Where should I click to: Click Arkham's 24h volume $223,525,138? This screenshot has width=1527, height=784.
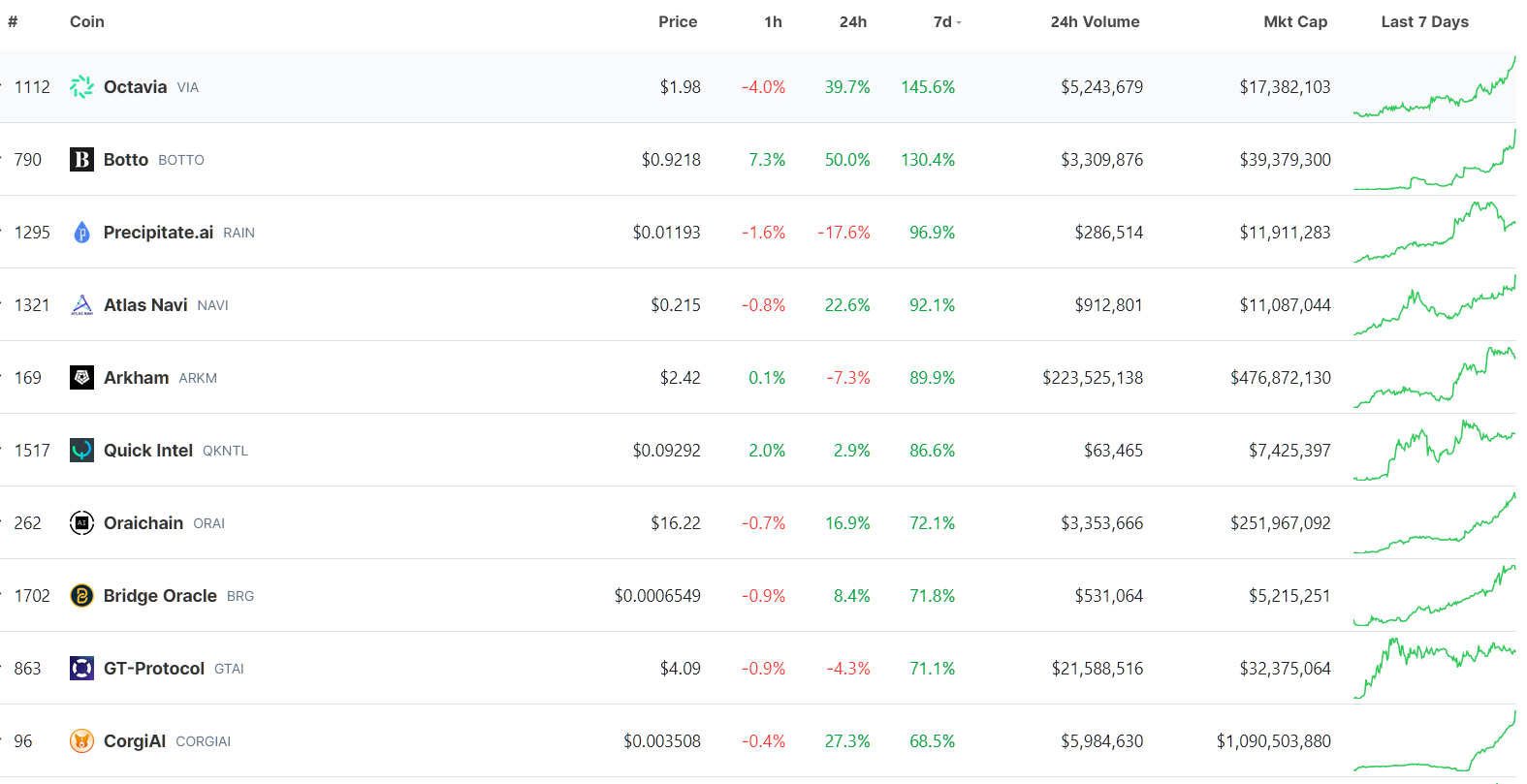pos(1093,378)
